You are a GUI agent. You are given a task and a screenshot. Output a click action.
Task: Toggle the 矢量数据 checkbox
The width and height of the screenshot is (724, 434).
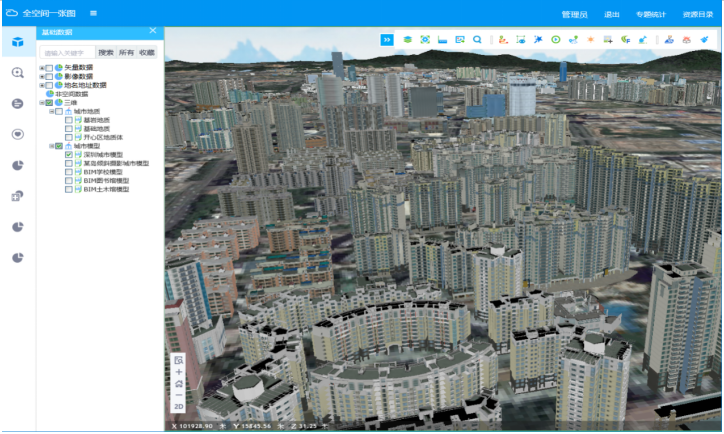coord(49,68)
